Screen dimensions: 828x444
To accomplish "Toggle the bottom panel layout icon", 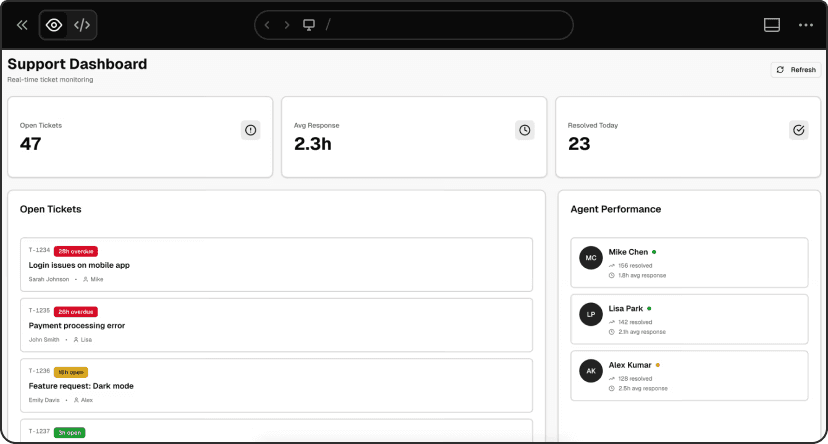I will (x=772, y=25).
